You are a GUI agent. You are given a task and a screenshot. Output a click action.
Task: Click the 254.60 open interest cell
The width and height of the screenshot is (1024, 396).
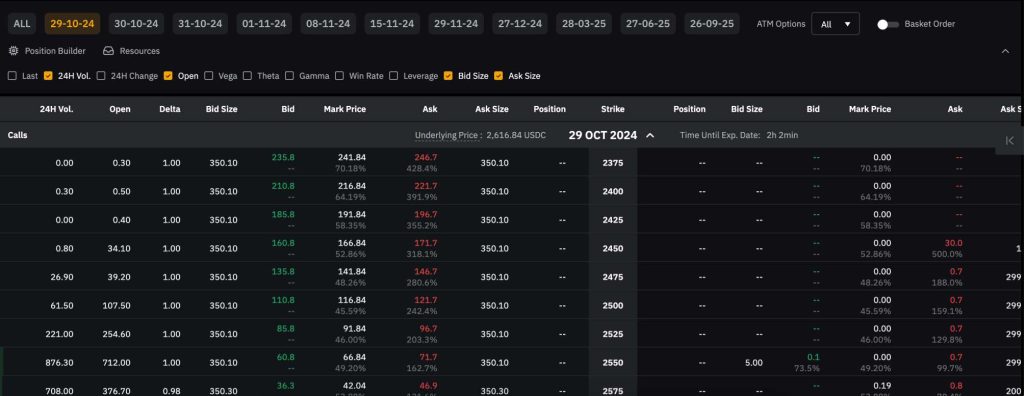(x=116, y=334)
